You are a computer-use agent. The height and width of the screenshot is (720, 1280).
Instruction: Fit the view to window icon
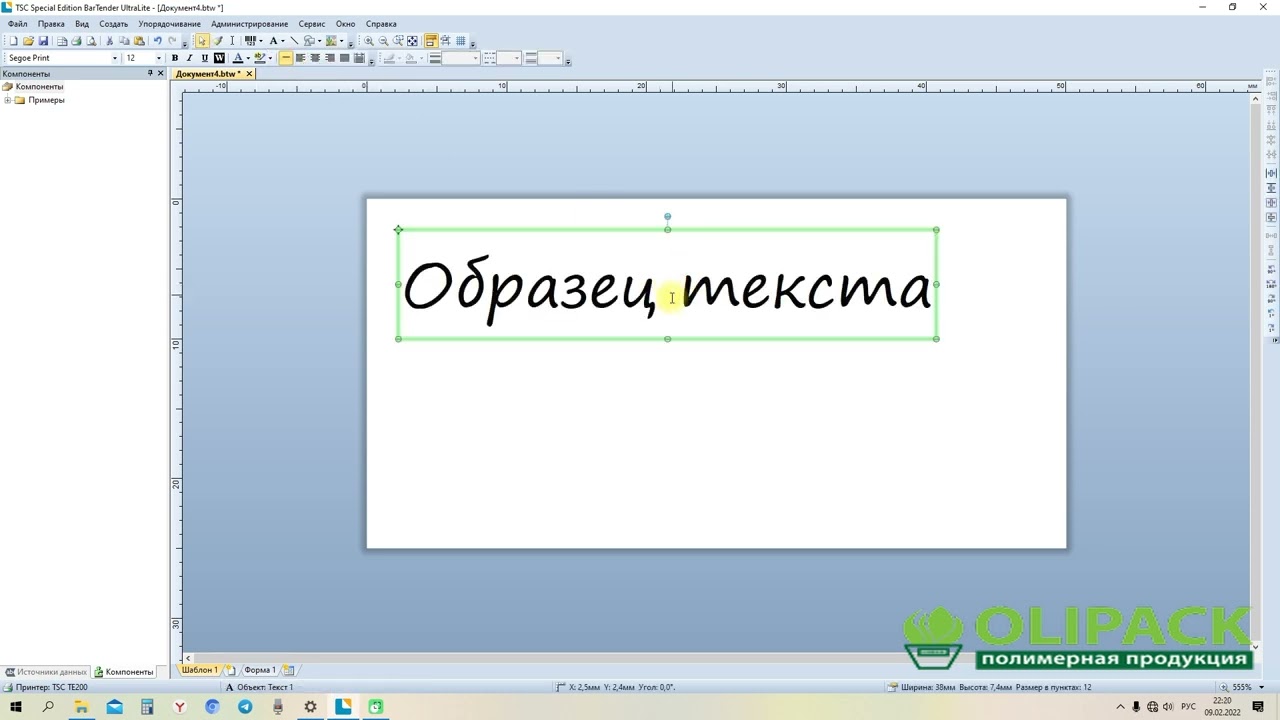coord(412,41)
